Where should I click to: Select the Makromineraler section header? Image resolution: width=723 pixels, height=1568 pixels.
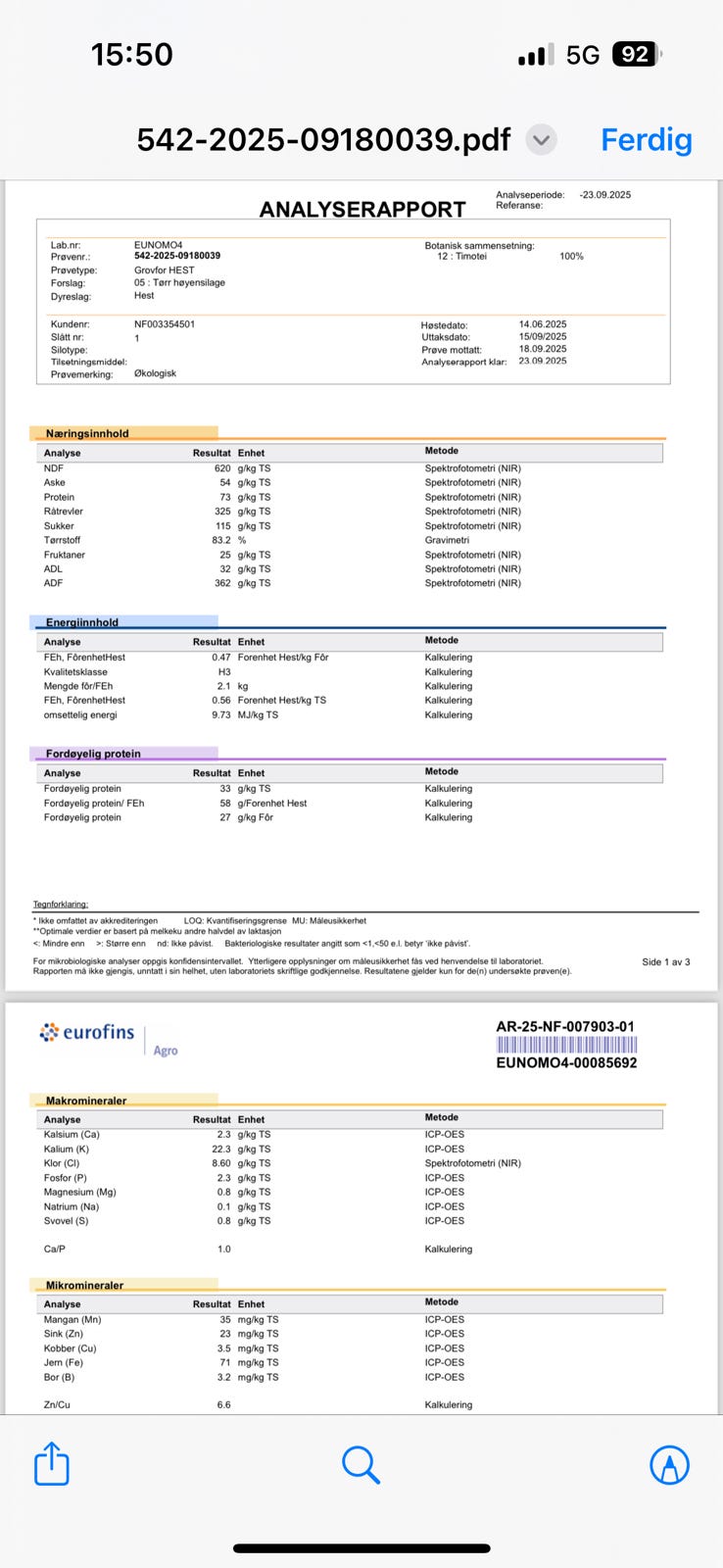(x=86, y=1101)
